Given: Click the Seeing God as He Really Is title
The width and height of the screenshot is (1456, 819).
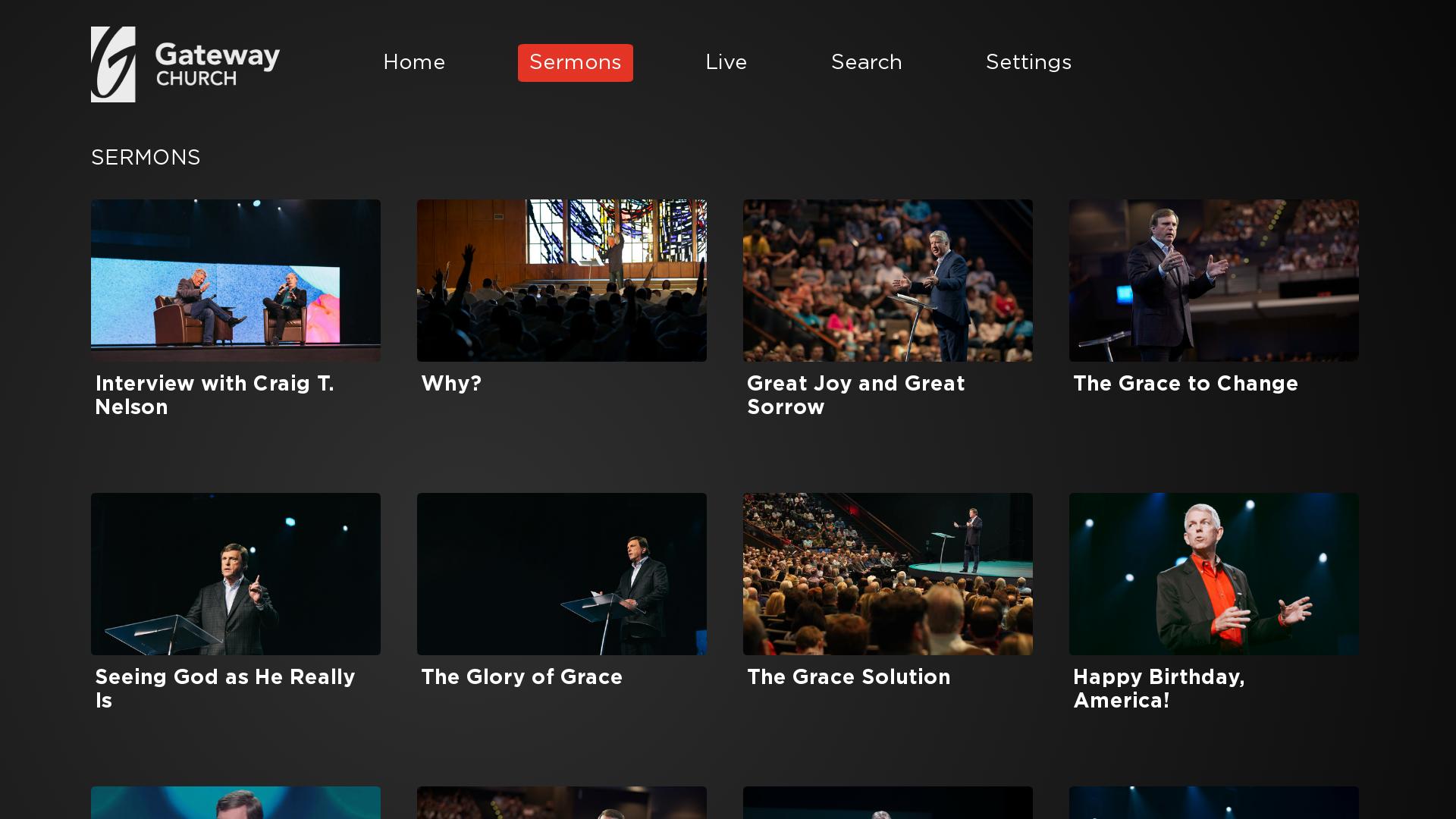Looking at the screenshot, I should click(224, 689).
